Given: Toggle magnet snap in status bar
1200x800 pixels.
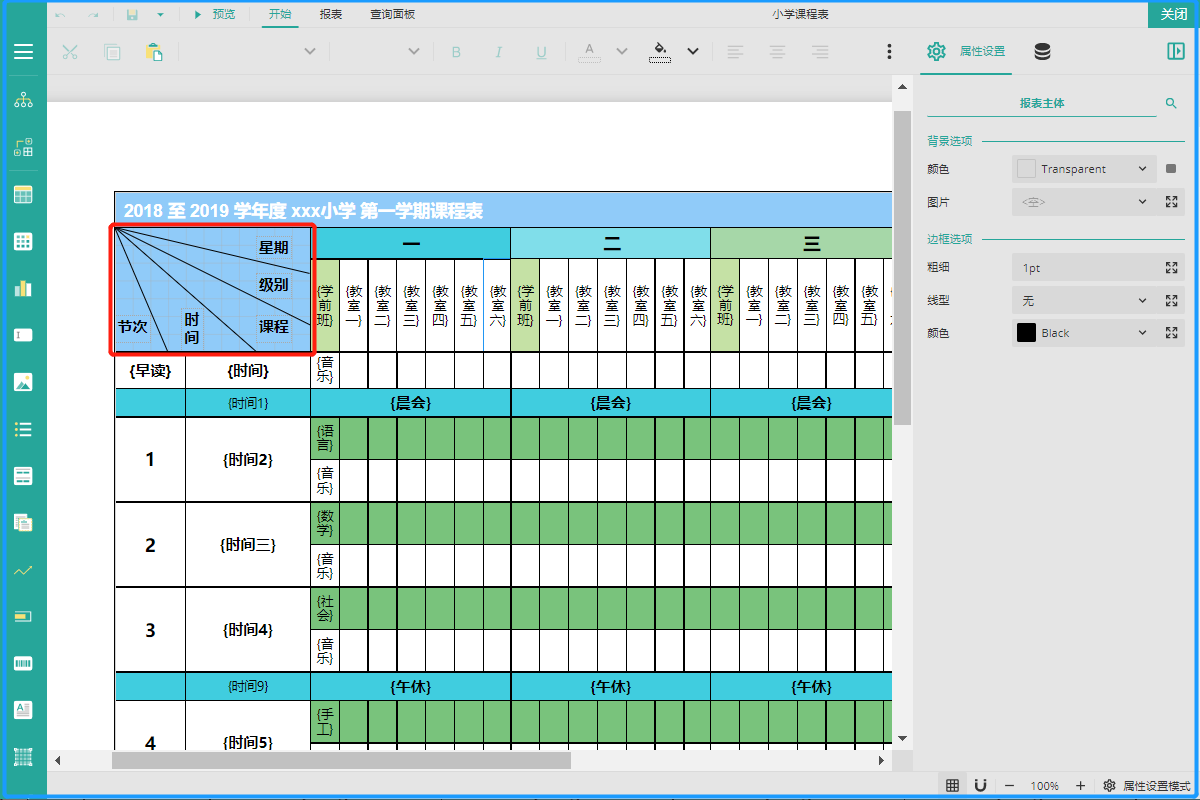Looking at the screenshot, I should click(980, 786).
